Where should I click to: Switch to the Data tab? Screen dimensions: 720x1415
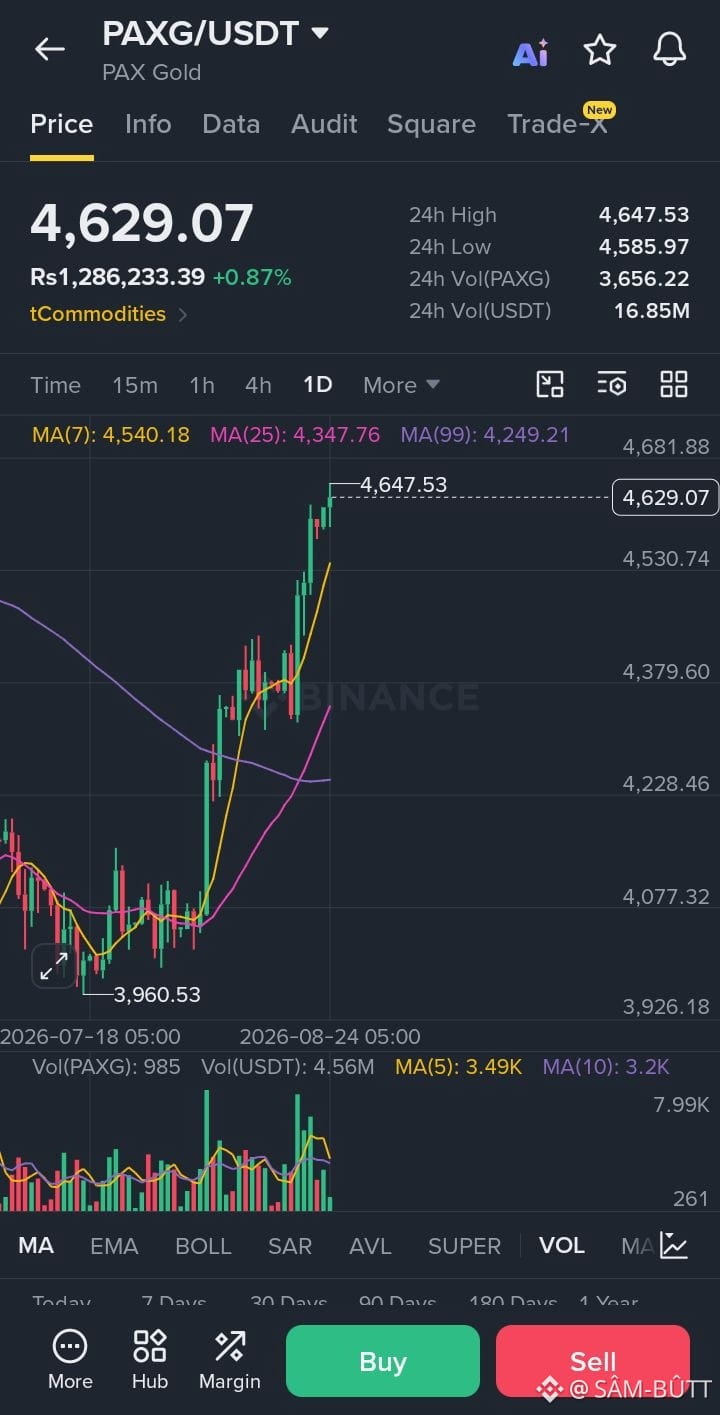[231, 124]
